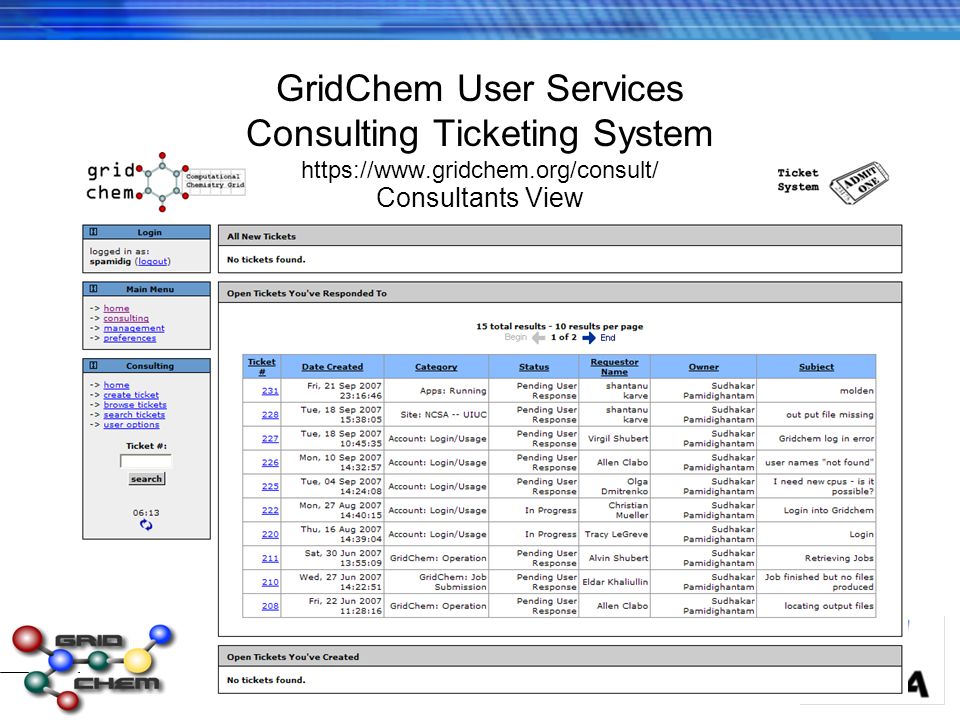Open preferences in Main Menu

(130, 338)
